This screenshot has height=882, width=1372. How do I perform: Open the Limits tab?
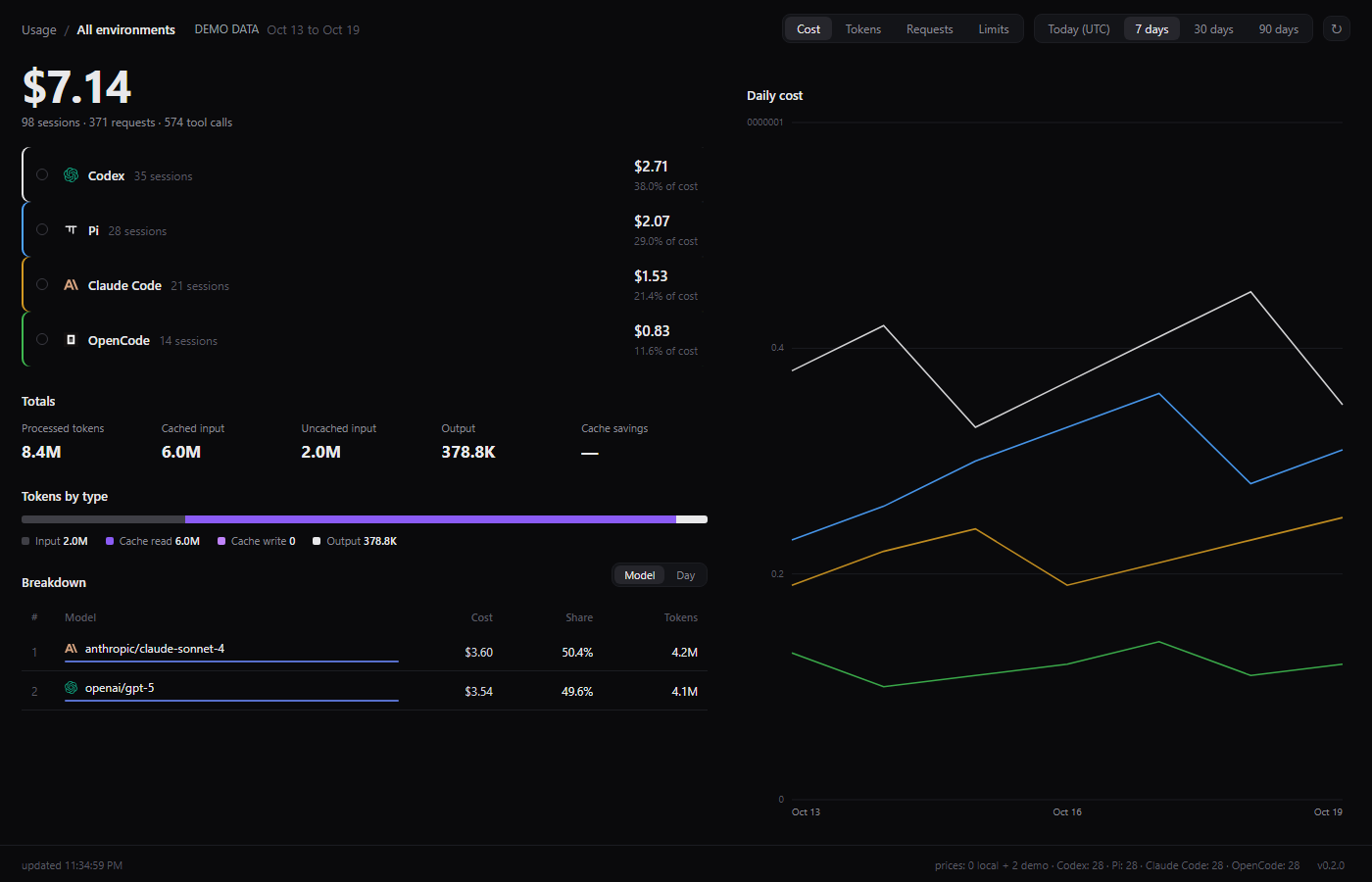point(994,29)
